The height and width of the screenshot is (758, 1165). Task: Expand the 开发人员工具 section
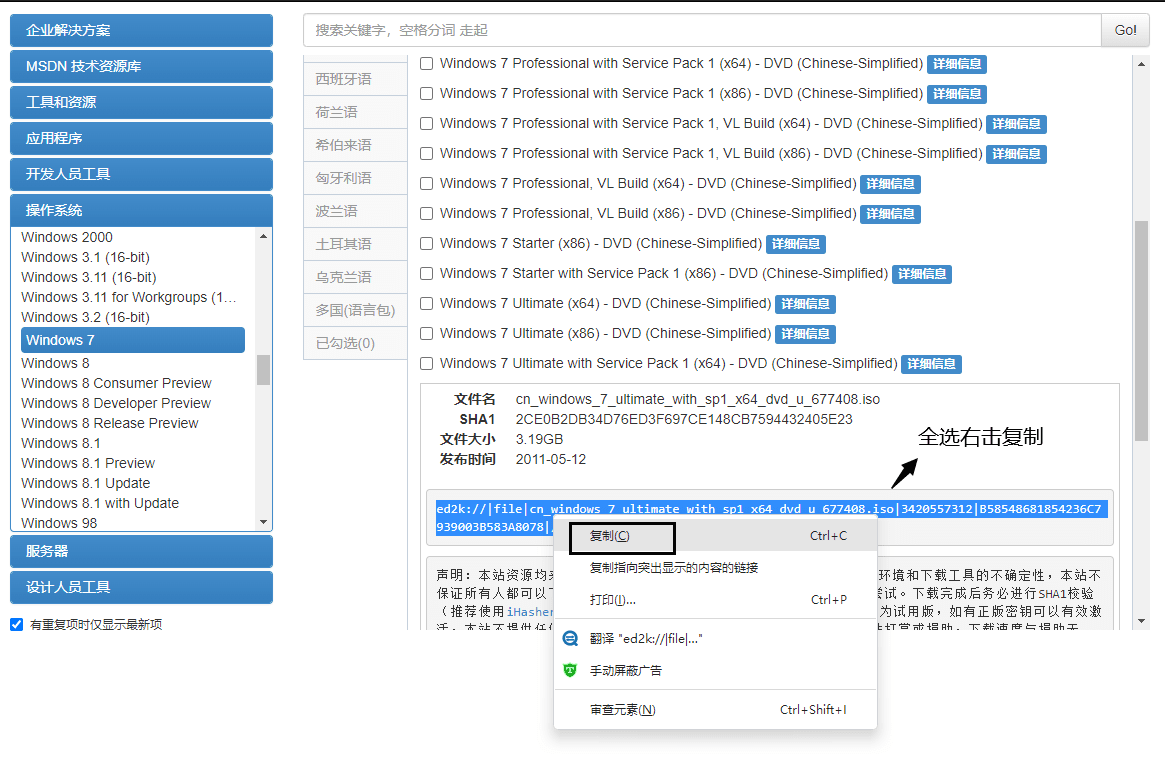141,175
